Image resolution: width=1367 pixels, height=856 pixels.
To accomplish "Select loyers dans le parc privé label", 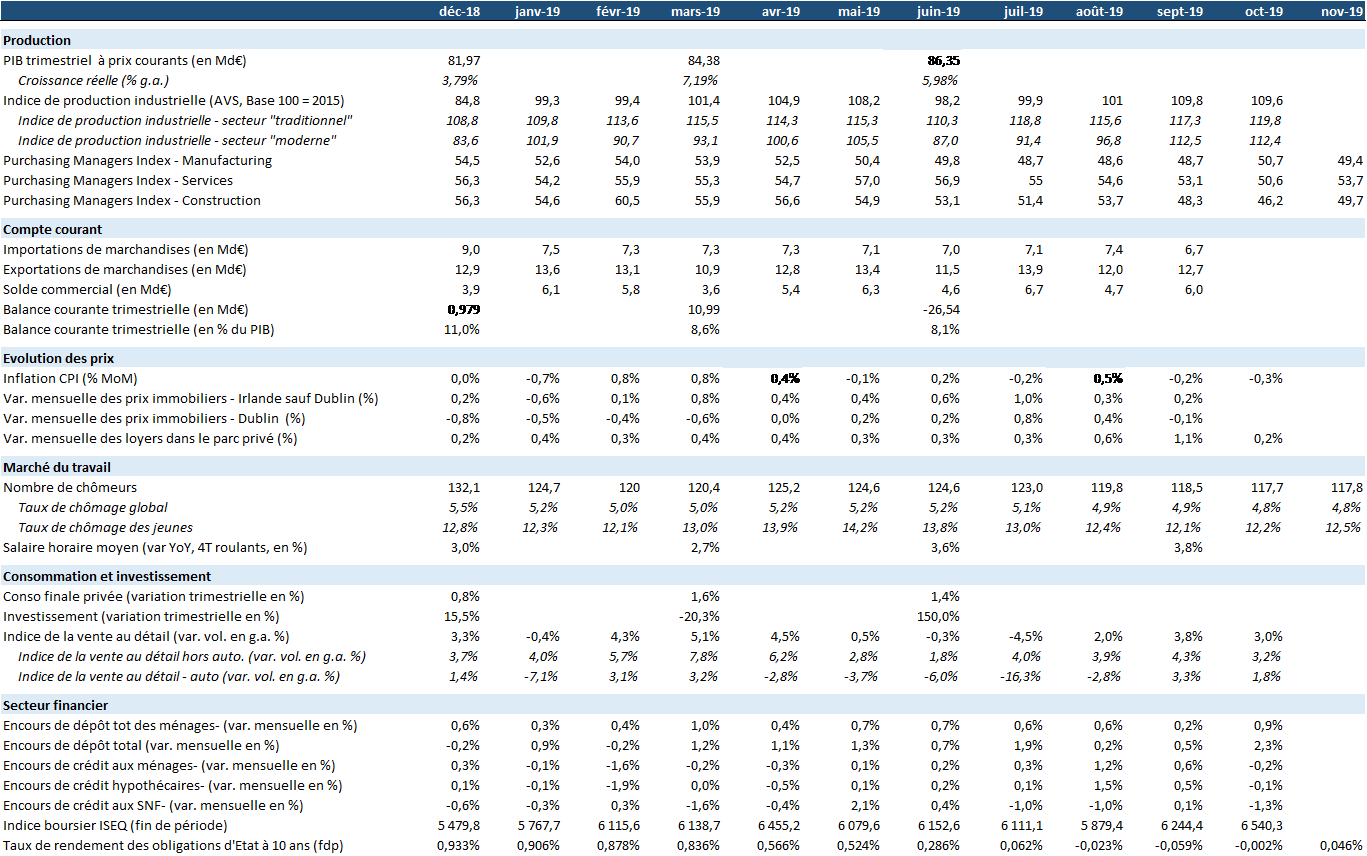I will (x=150, y=438).
